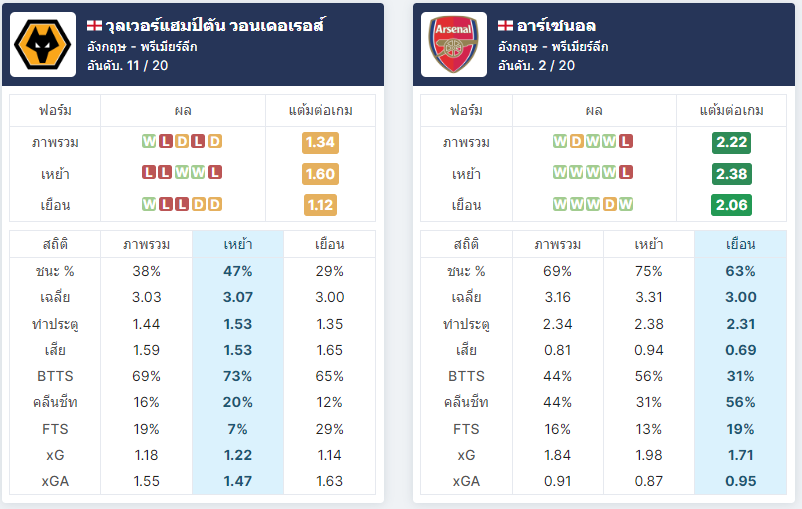Click the Arsenal club crest
This screenshot has height=509, width=802.
(454, 45)
